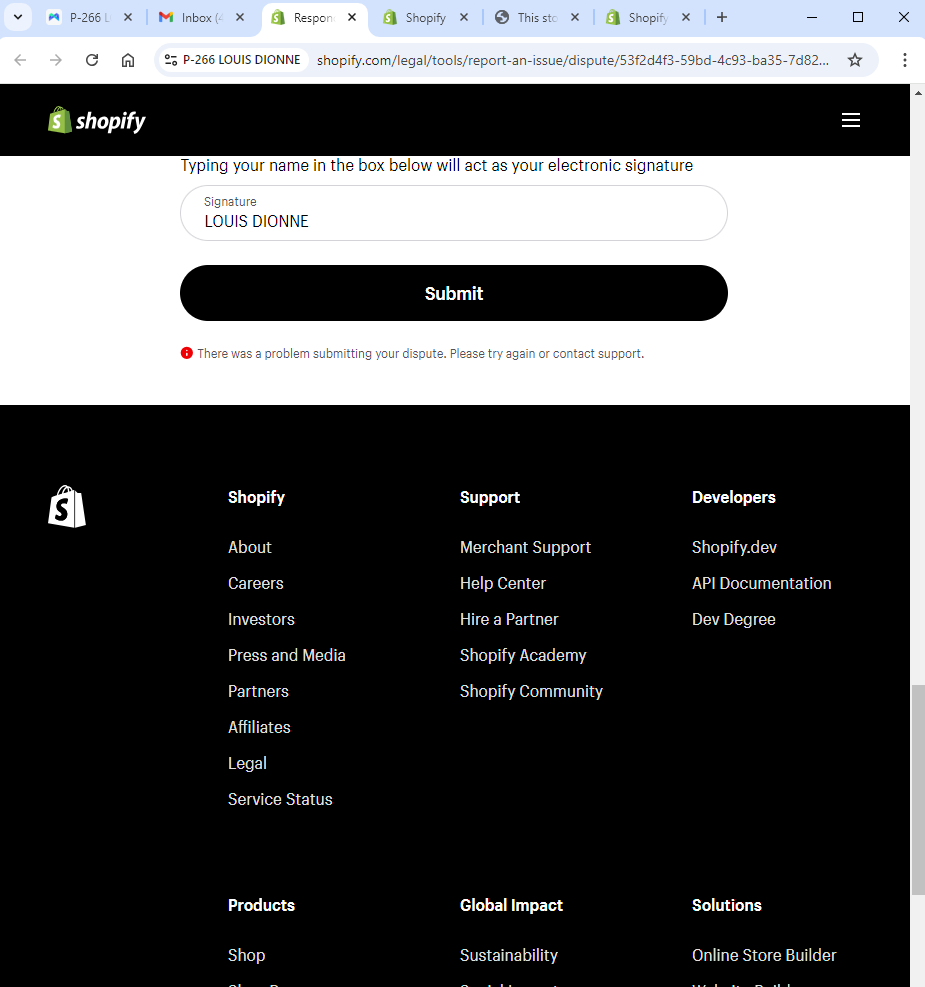Reload the current page

[92, 60]
